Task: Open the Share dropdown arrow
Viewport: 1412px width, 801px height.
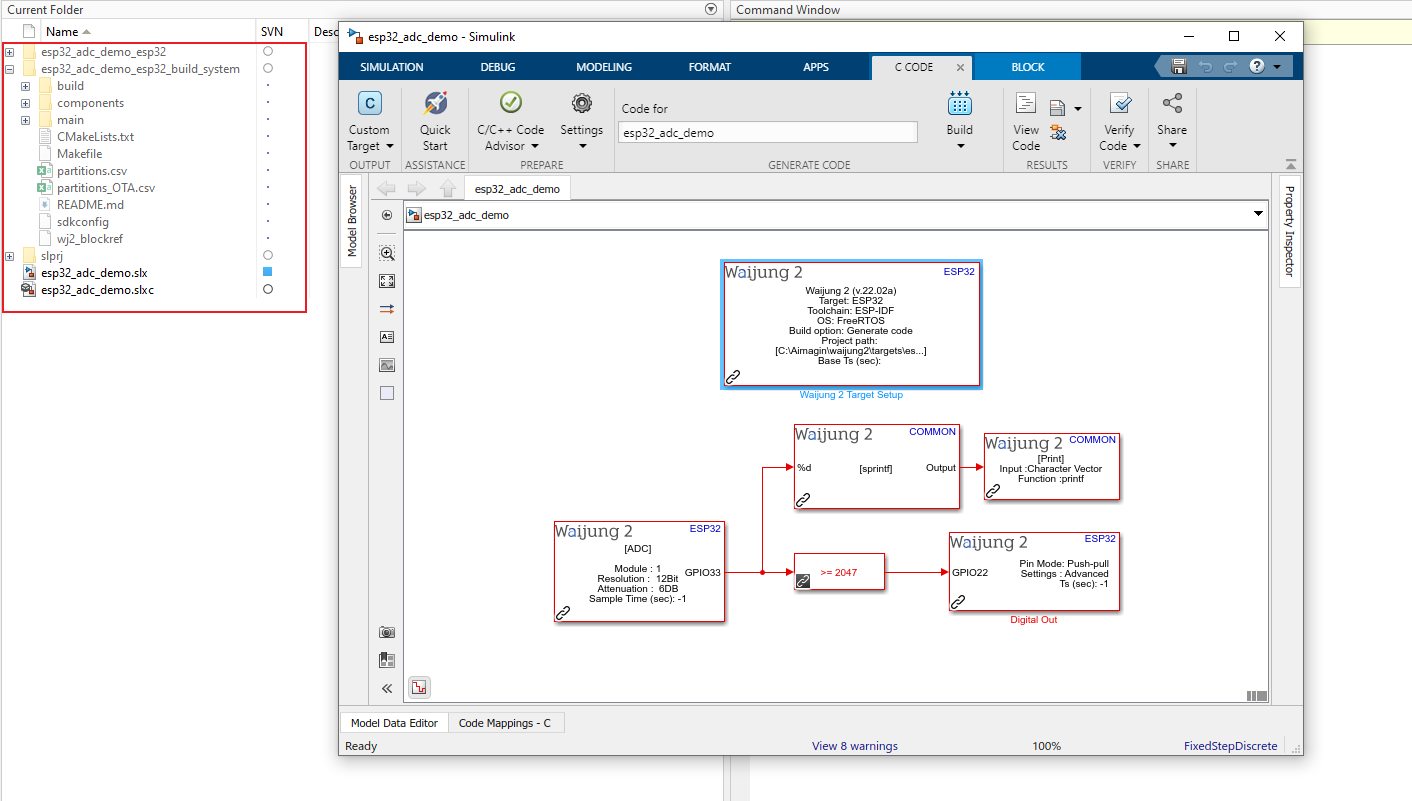Action: tap(1172, 146)
